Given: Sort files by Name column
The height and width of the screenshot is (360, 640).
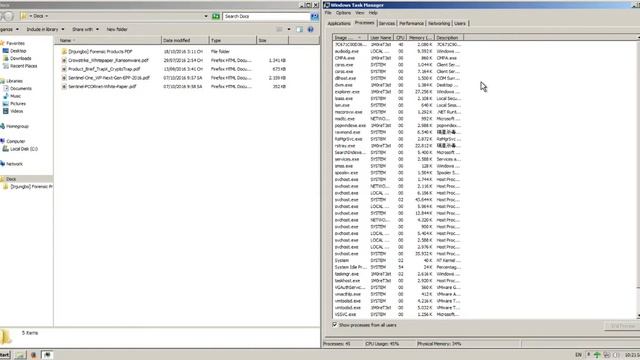Looking at the screenshot, I should pyautogui.click(x=109, y=40).
